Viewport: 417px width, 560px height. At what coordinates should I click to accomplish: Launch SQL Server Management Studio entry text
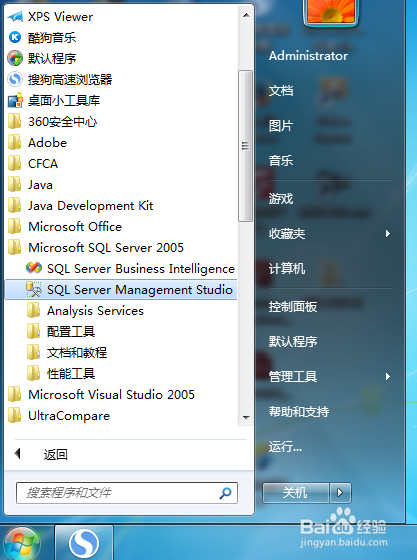pyautogui.click(x=140, y=290)
